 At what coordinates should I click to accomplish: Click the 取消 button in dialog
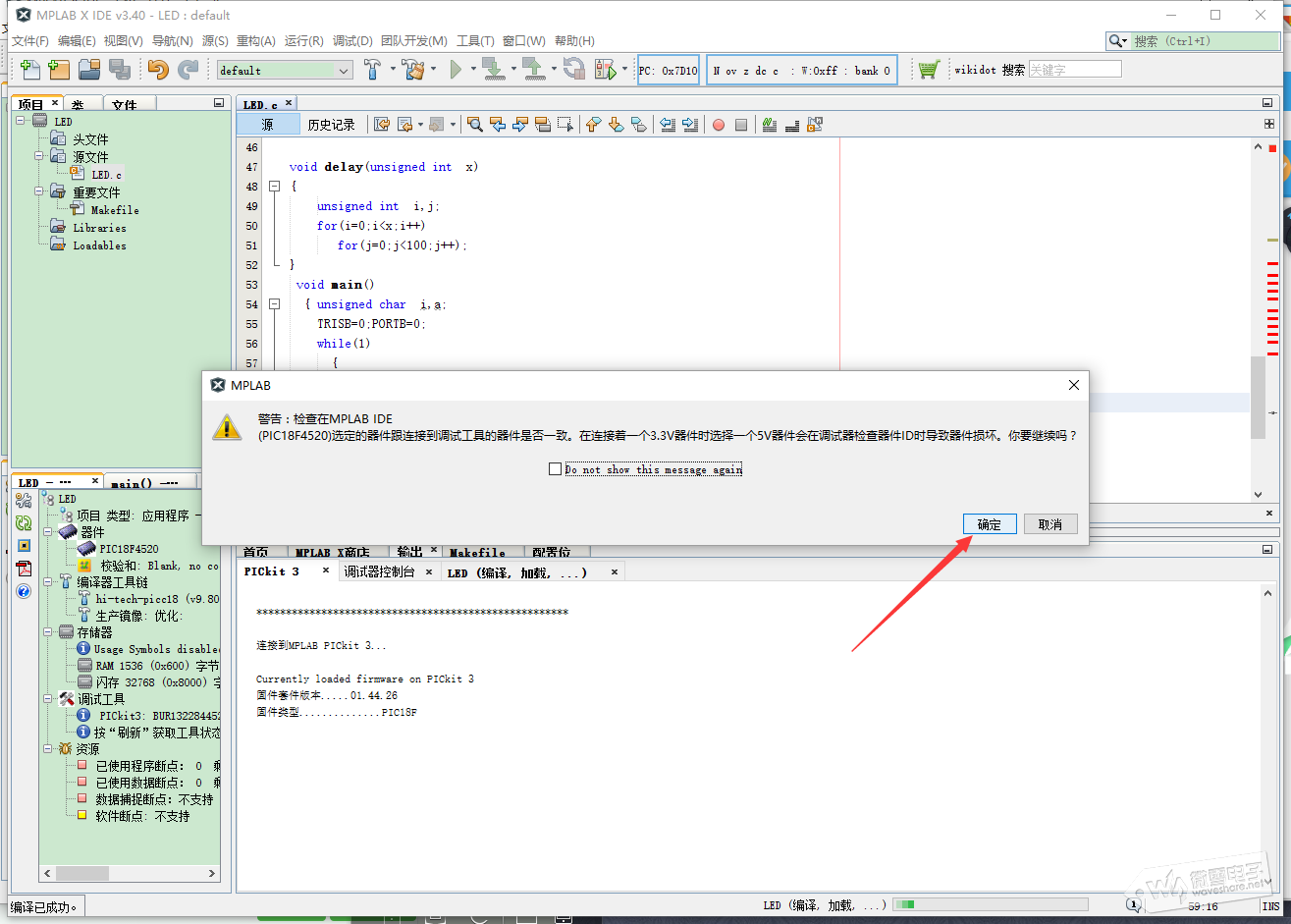click(1050, 524)
